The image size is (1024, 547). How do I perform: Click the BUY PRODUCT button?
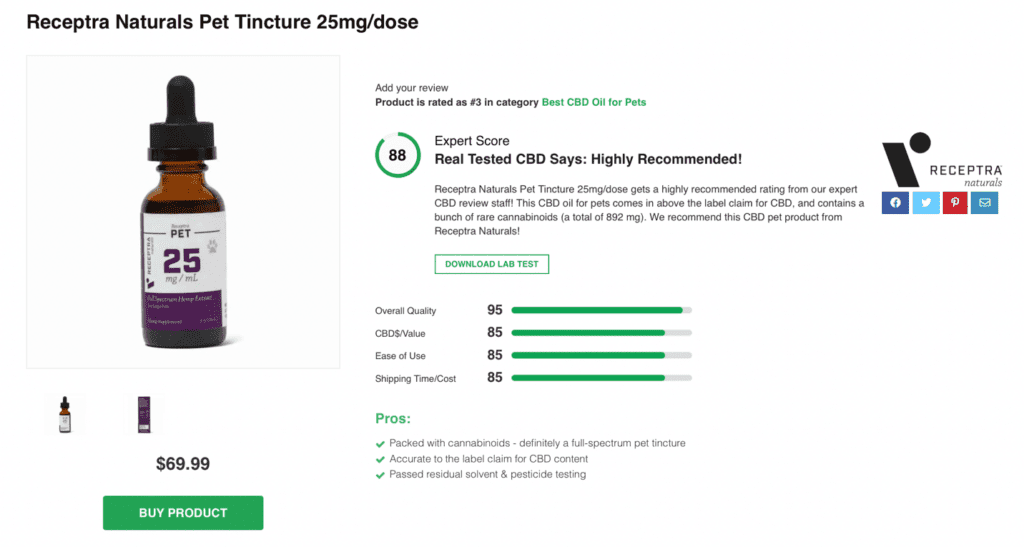(183, 512)
